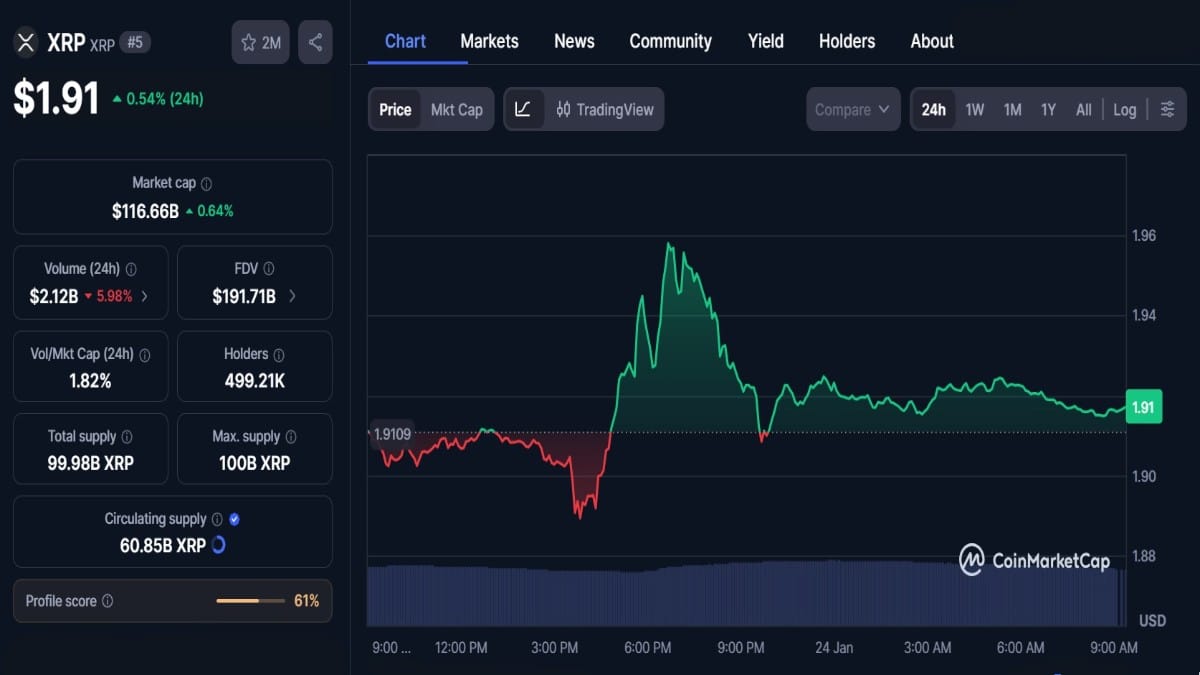Click the #5 rank badge
This screenshot has height=675, width=1200.
point(135,42)
